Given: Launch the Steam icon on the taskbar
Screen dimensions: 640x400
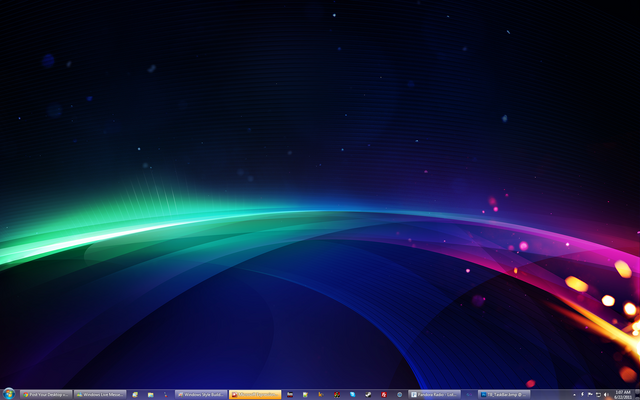Looking at the screenshot, I should (x=368, y=394).
